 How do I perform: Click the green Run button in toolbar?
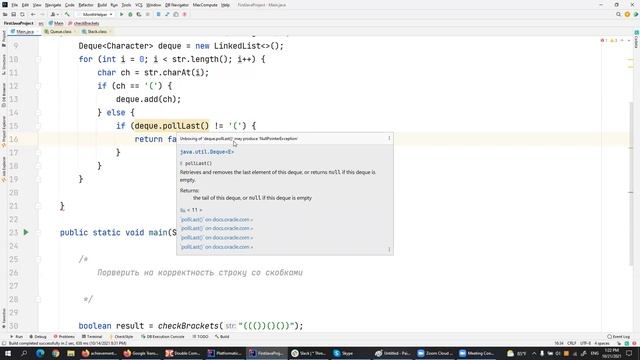pos(121,14)
